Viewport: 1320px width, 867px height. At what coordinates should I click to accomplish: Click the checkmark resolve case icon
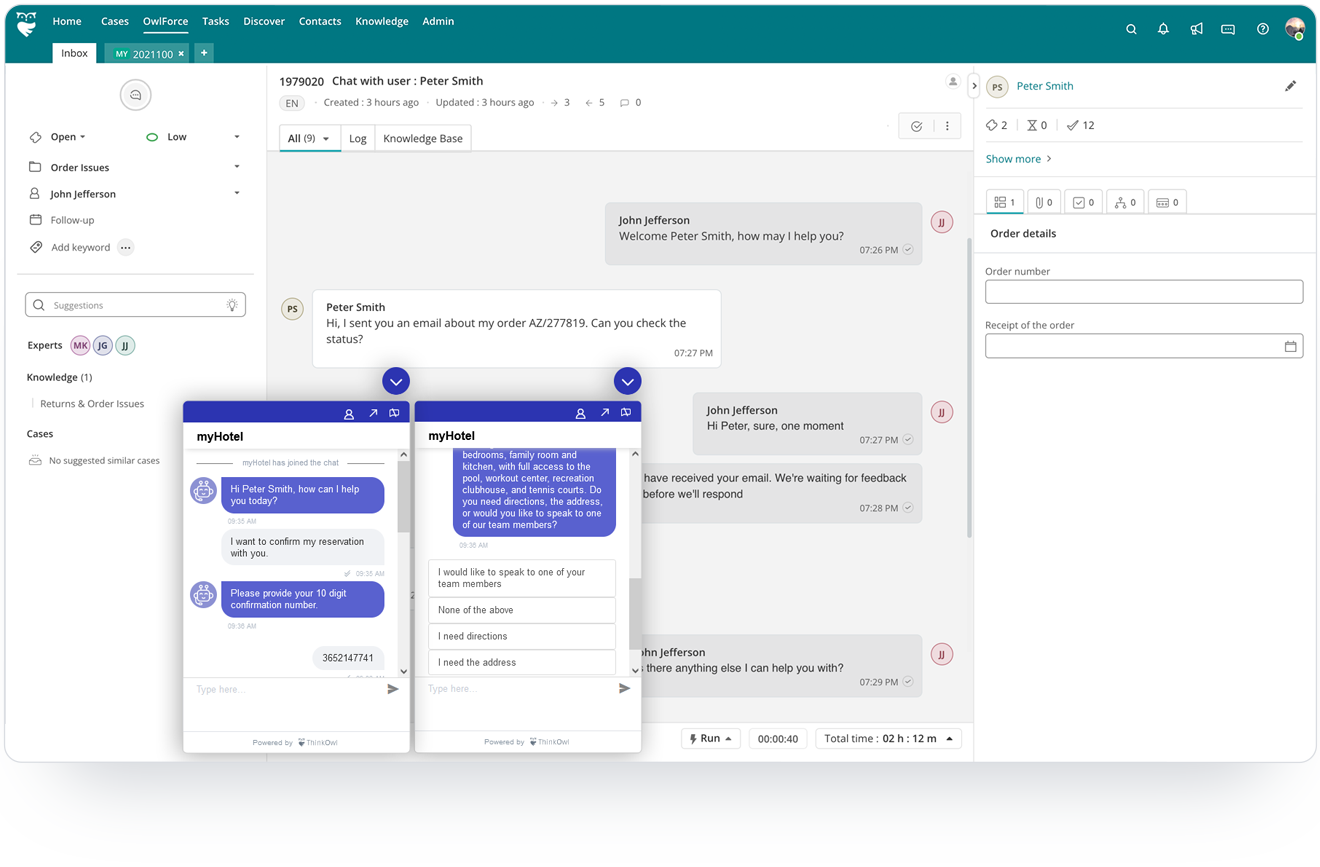pos(916,127)
